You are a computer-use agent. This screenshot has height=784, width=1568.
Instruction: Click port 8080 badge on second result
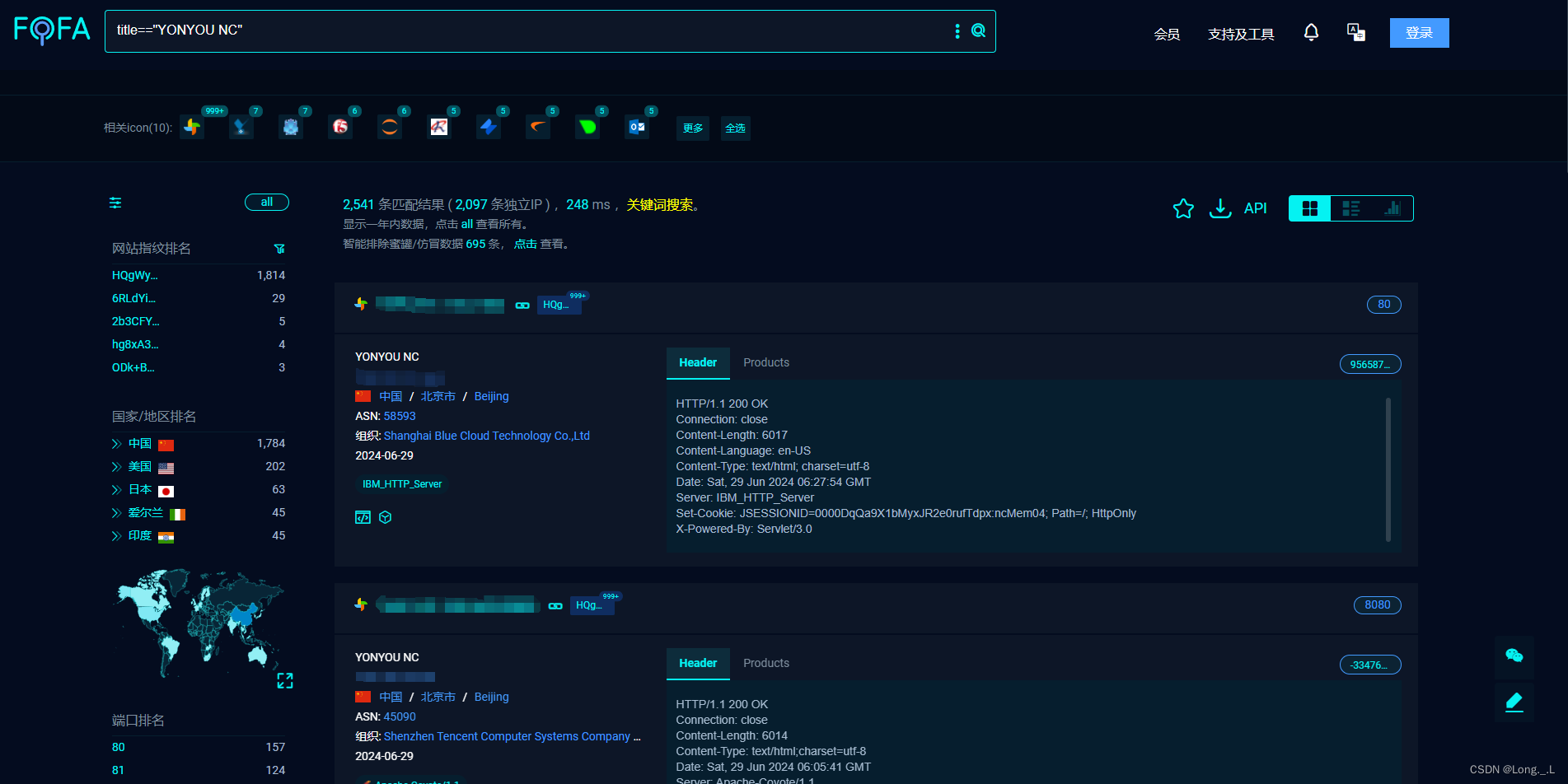[1378, 604]
